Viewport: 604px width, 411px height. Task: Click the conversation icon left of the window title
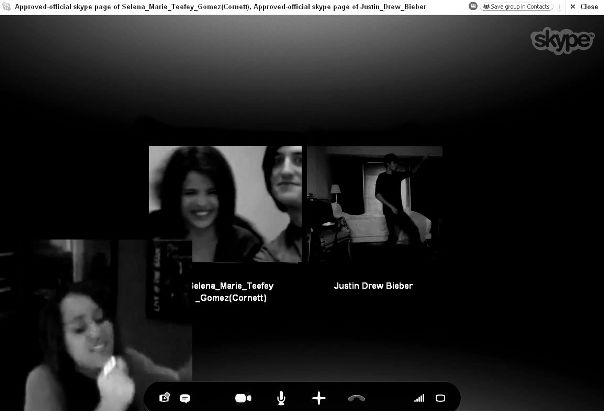tap(7, 7)
